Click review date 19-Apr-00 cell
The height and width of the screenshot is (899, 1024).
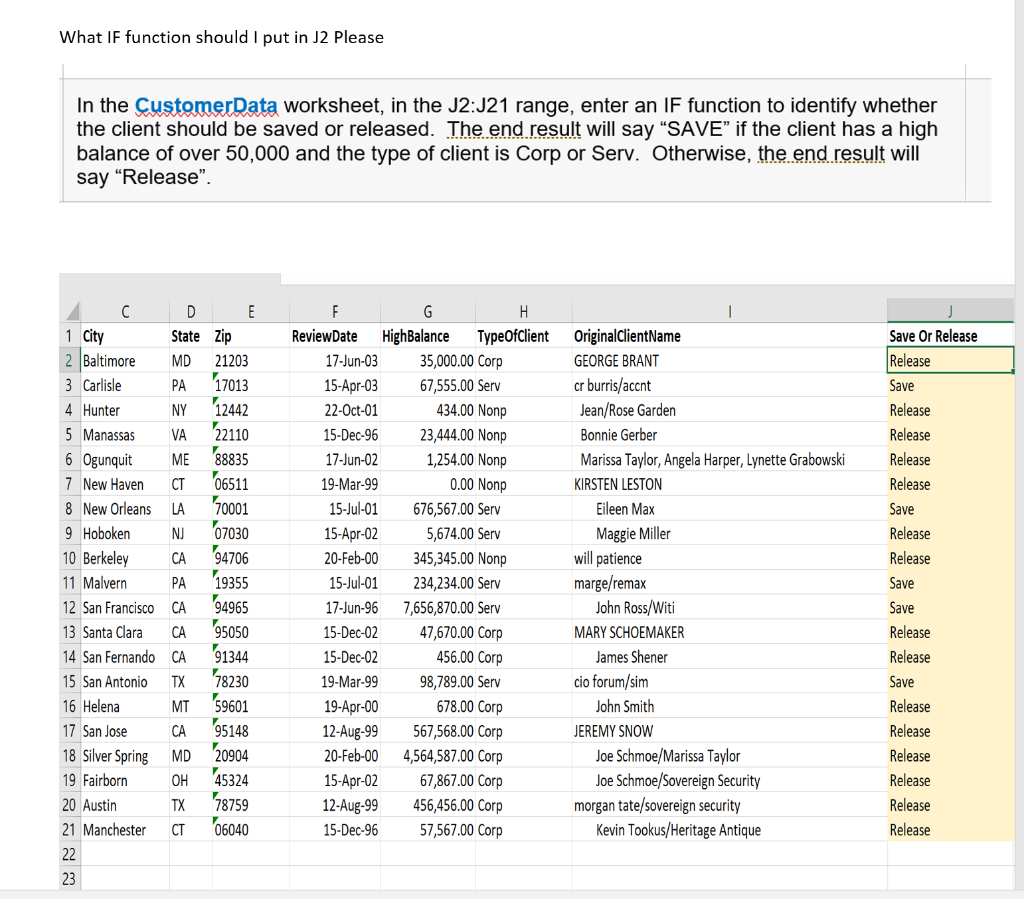tap(335, 706)
